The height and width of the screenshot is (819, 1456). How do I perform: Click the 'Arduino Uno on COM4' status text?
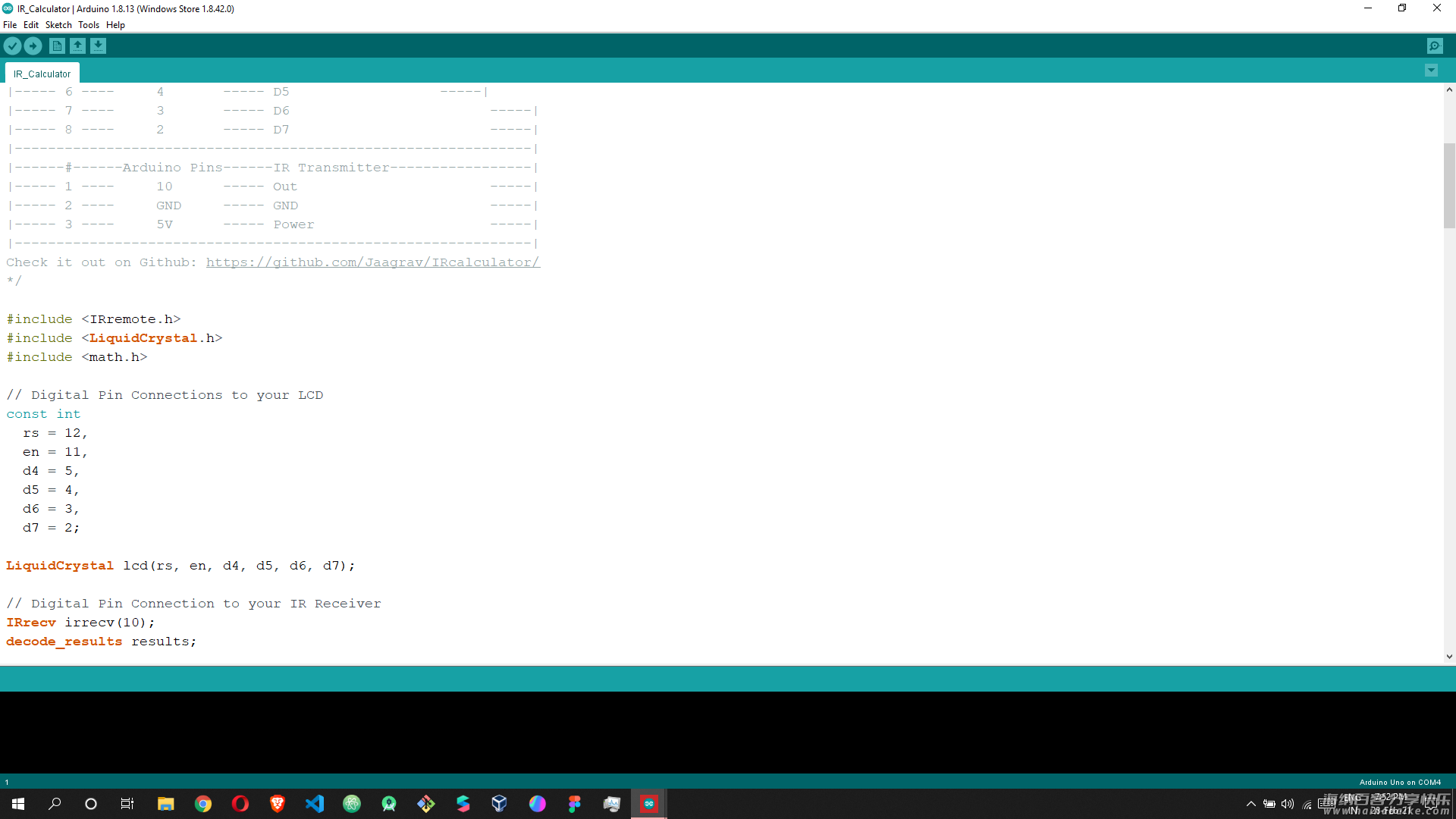[1400, 782]
